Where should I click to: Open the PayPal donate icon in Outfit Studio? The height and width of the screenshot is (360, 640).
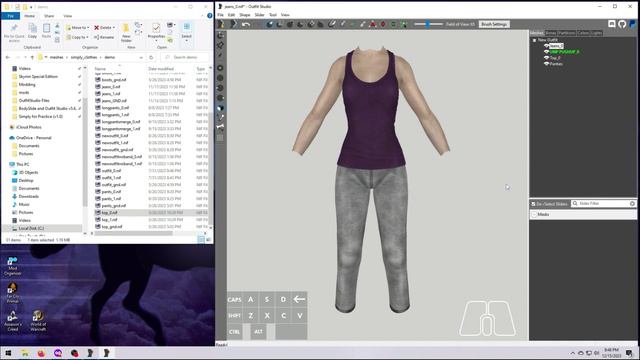pyautogui.click(x=633, y=24)
